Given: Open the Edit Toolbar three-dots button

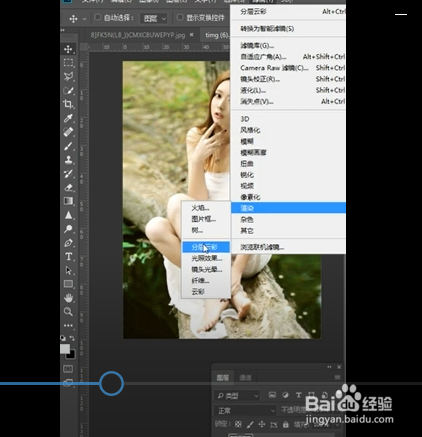Looking at the screenshot, I should (68, 325).
